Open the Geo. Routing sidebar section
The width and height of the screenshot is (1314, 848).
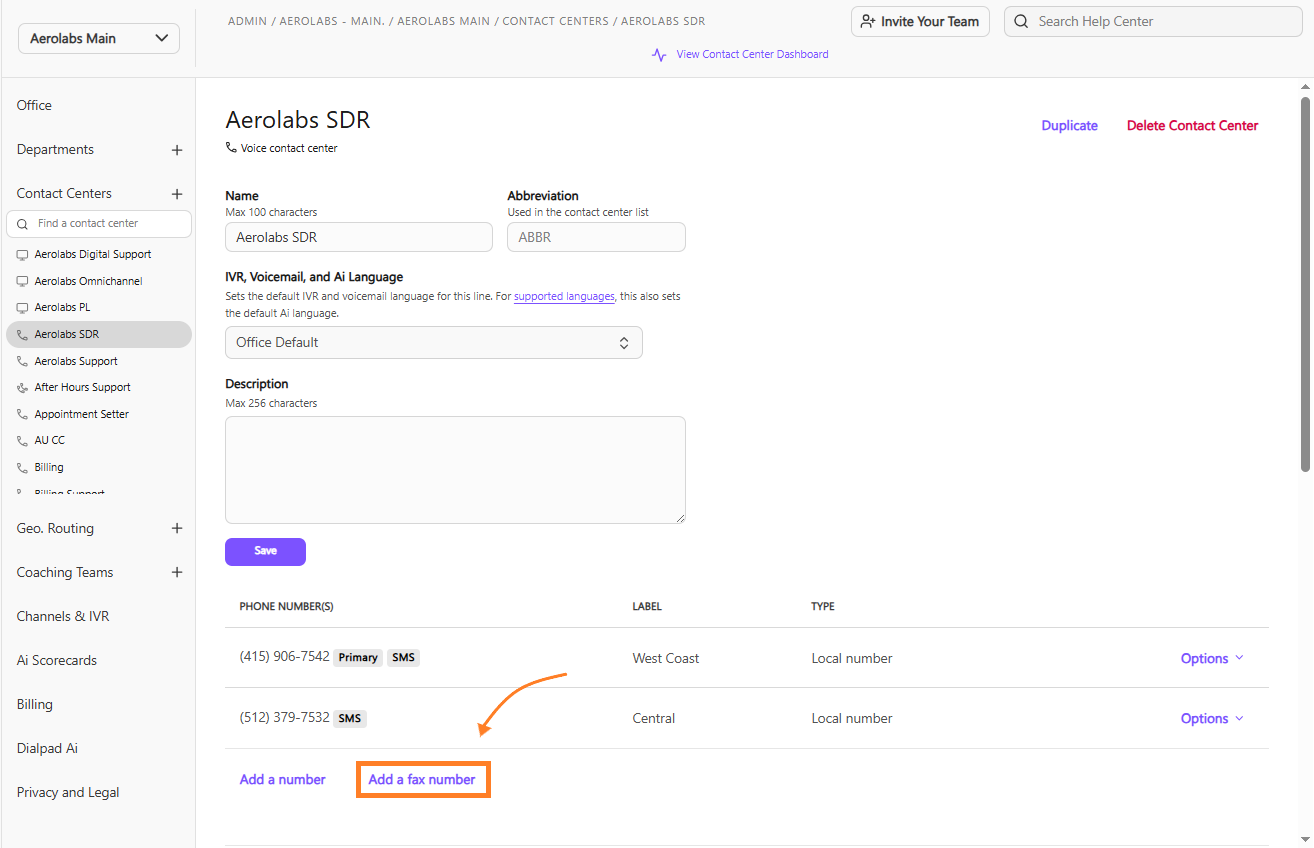(55, 528)
